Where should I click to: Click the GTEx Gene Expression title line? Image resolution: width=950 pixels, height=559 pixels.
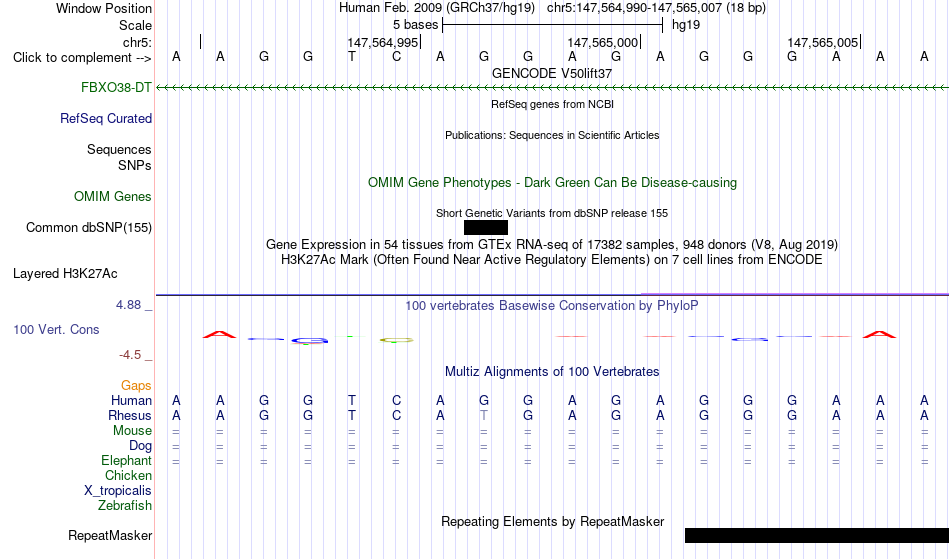(x=552, y=245)
